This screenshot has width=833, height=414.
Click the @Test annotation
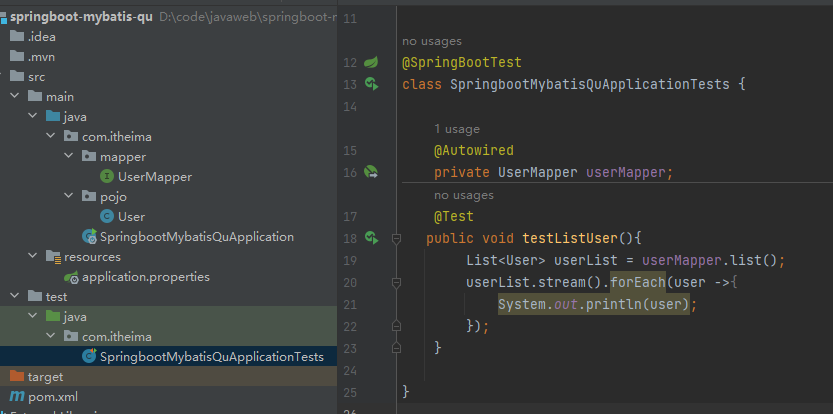pos(454,216)
